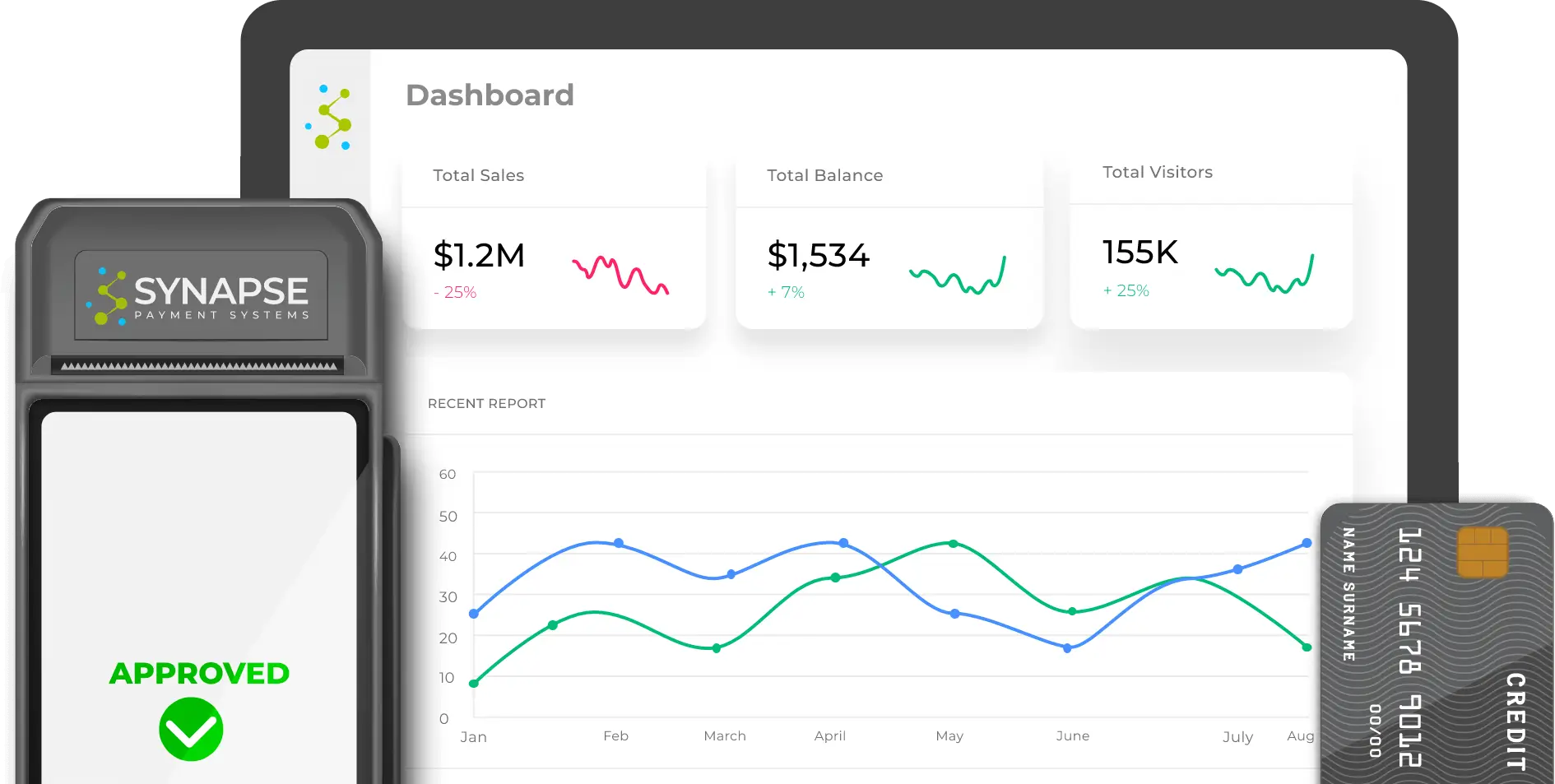Open the Total Visitors card title
Image resolution: width=1555 pixels, height=784 pixels.
coord(1157,172)
